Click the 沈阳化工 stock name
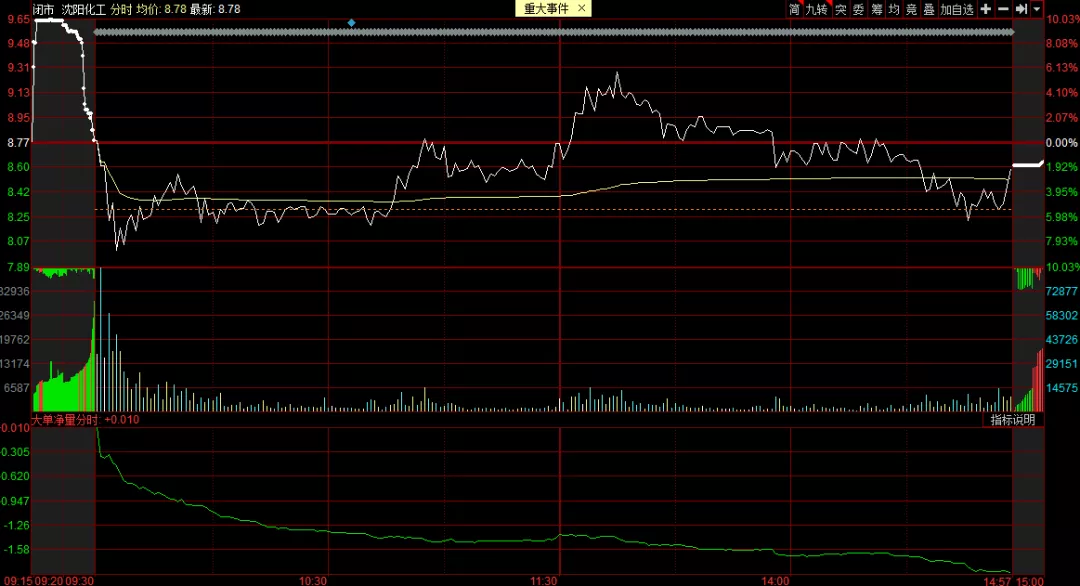The width and height of the screenshot is (1080, 586). coord(83,9)
